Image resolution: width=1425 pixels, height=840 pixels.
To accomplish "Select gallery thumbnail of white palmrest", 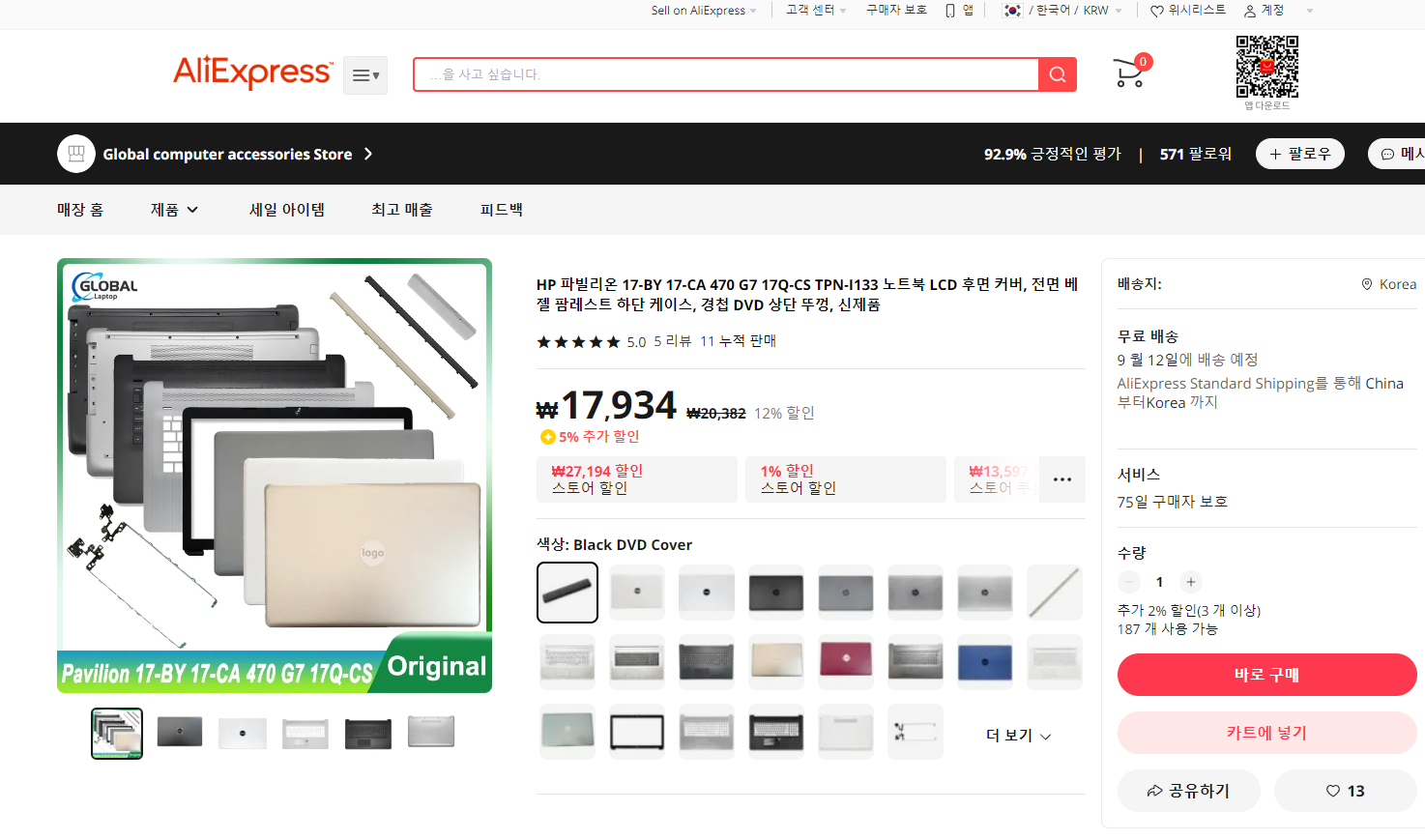I will pos(305,734).
